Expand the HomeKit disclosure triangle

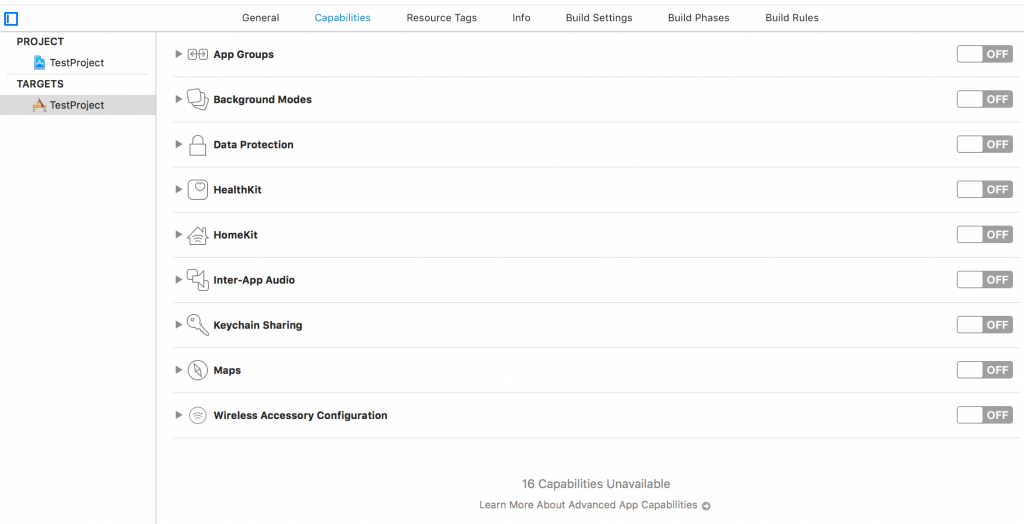178,235
